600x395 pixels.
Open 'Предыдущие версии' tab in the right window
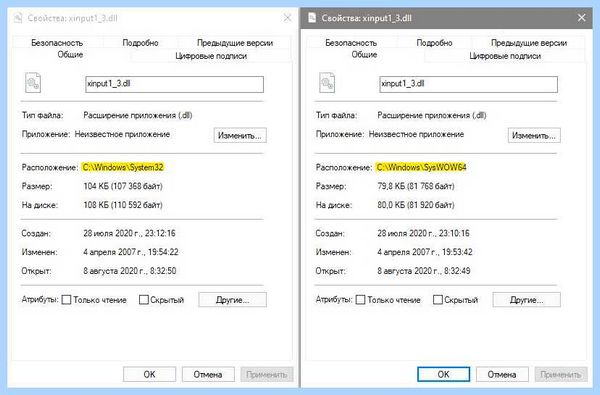[x=529, y=42]
